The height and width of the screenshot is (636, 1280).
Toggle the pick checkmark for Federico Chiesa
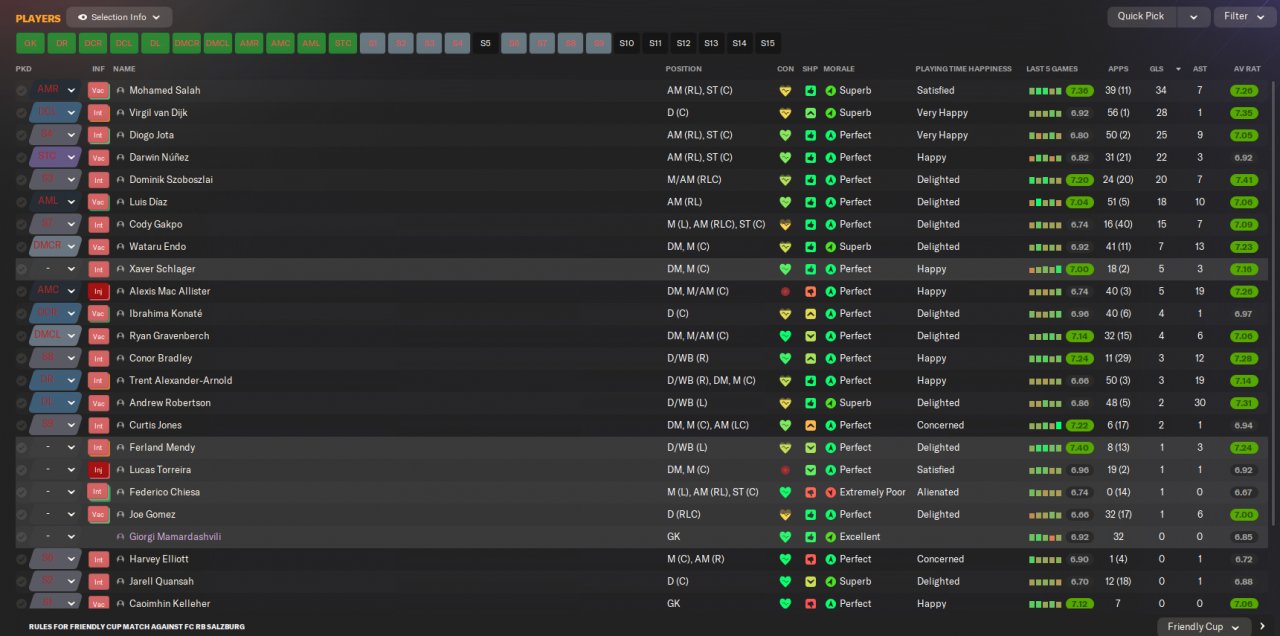pyautogui.click(x=21, y=492)
